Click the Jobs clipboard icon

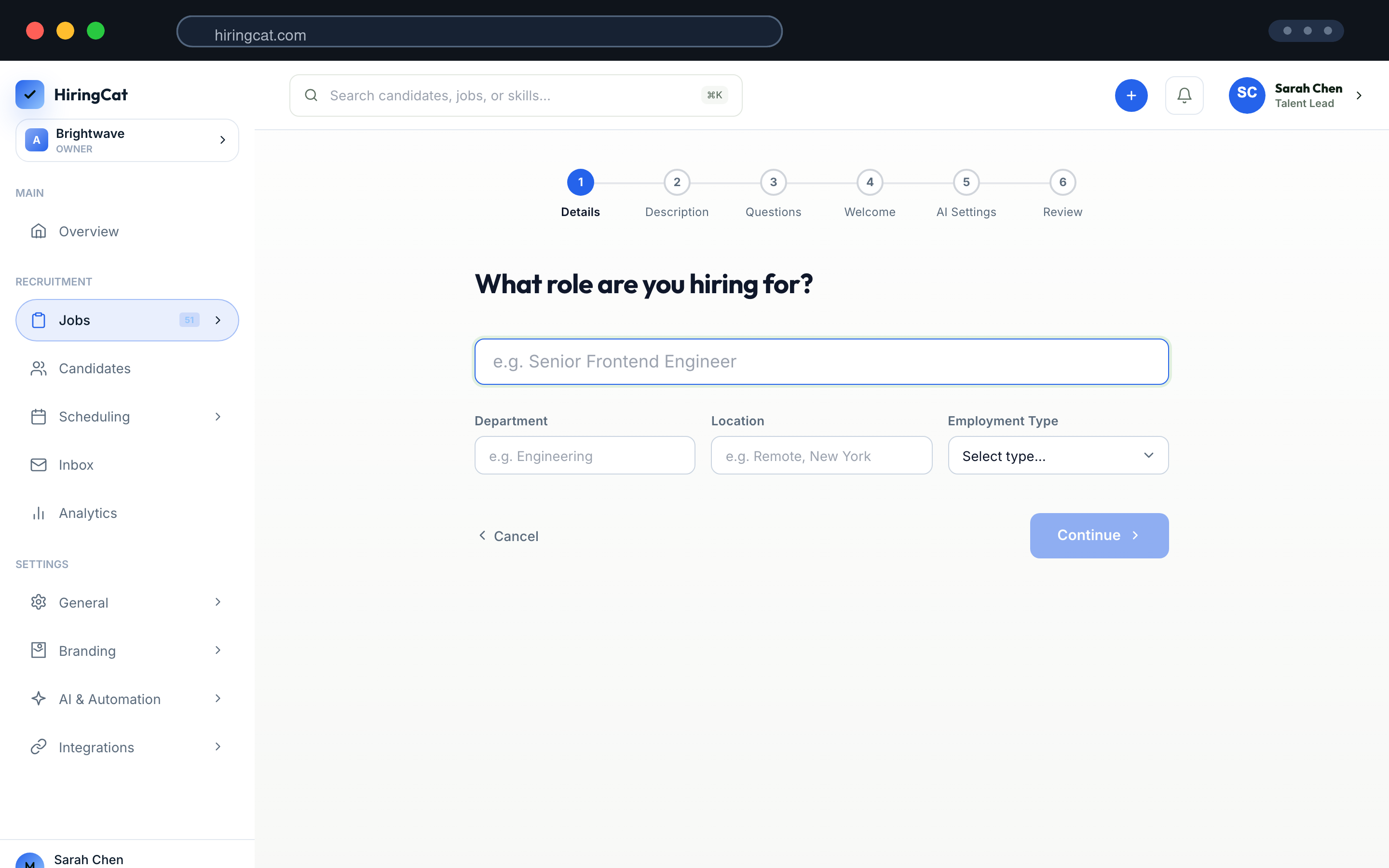[39, 320]
